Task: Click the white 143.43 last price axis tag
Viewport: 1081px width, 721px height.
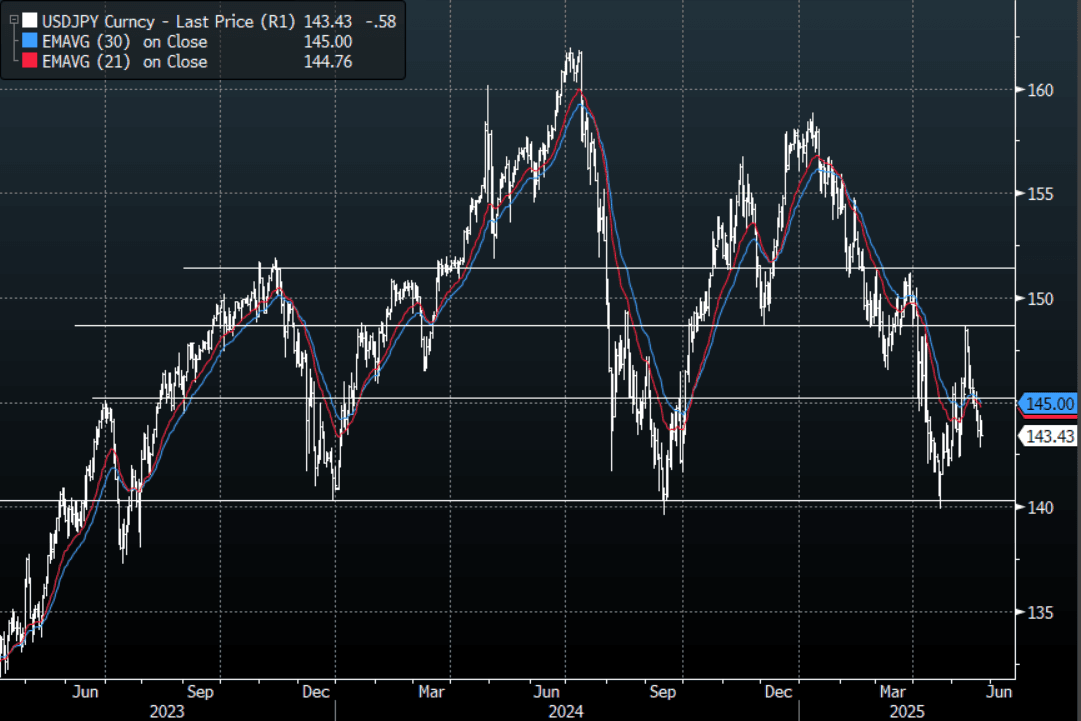Action: tap(1050, 436)
